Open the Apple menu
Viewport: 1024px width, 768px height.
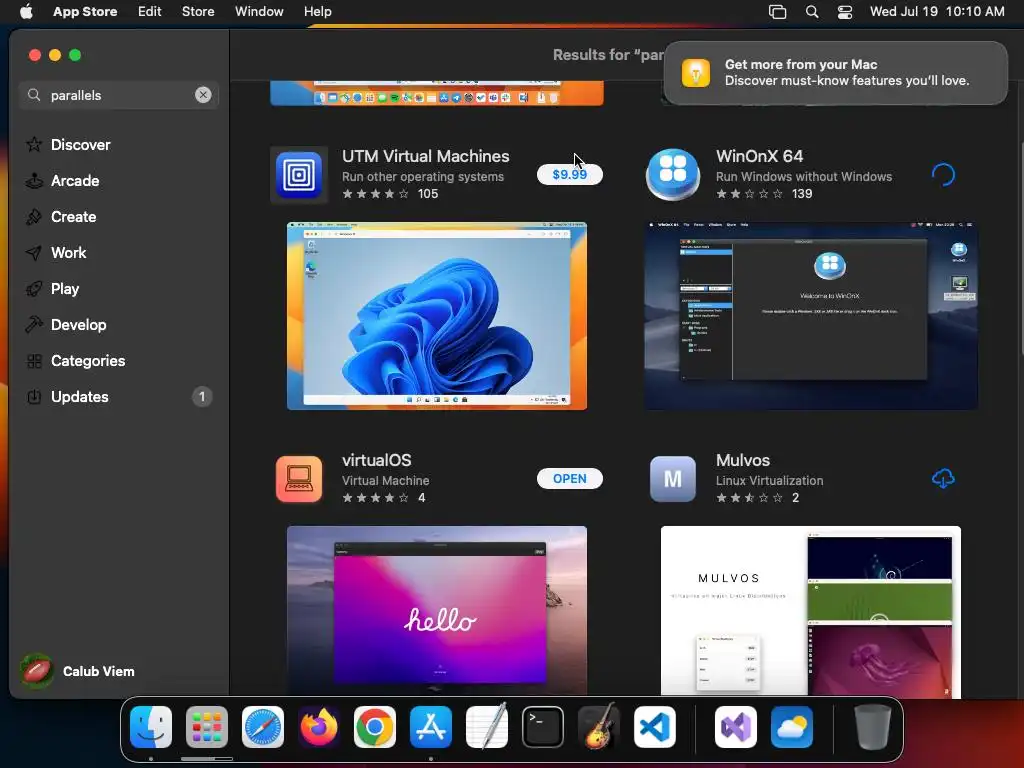click(26, 12)
